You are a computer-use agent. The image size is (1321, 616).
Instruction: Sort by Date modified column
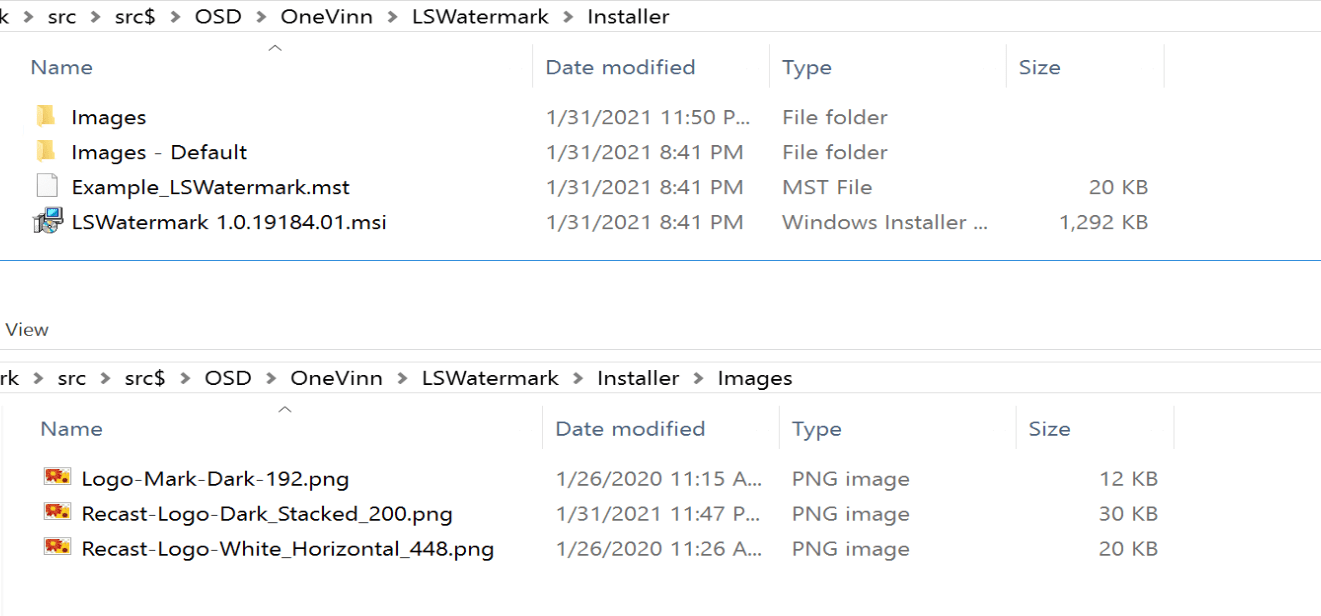pos(621,66)
